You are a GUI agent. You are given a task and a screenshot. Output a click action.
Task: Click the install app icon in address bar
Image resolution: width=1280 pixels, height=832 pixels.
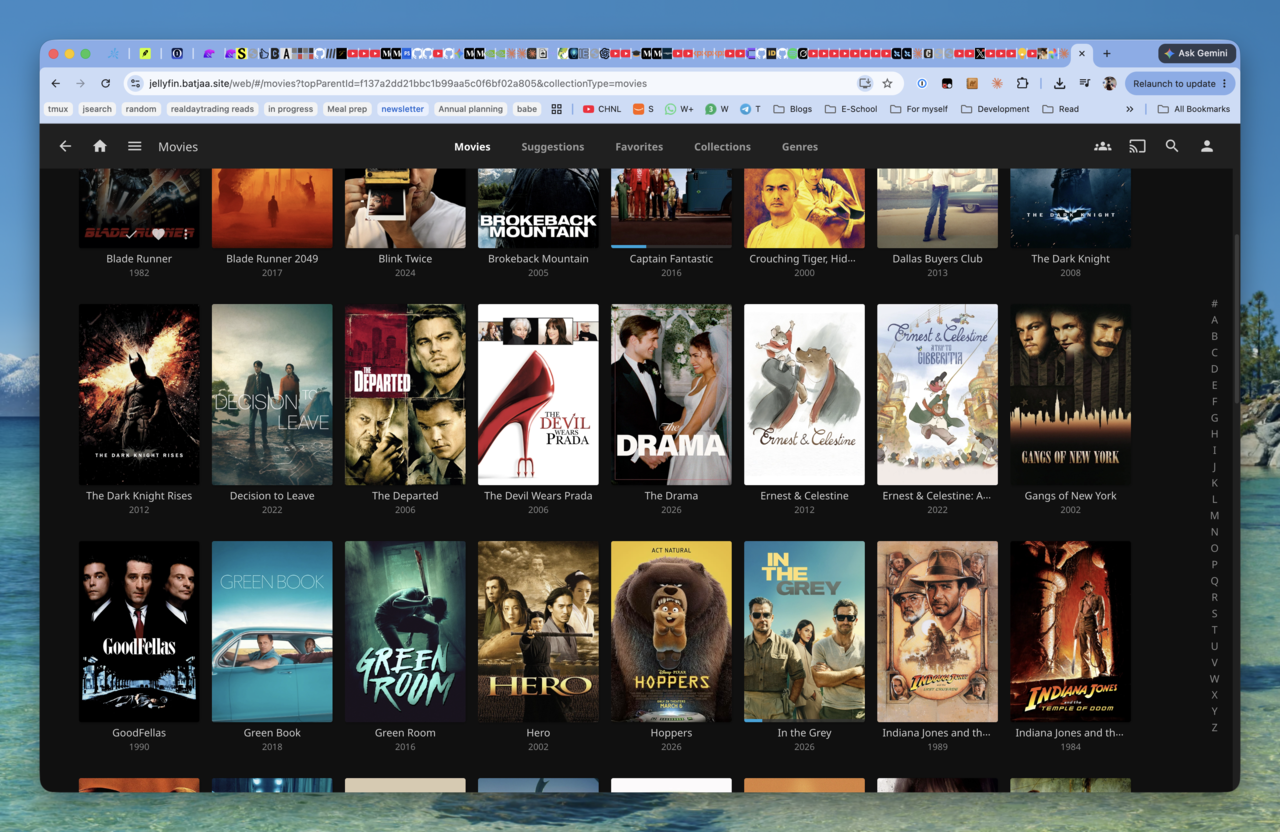865,84
